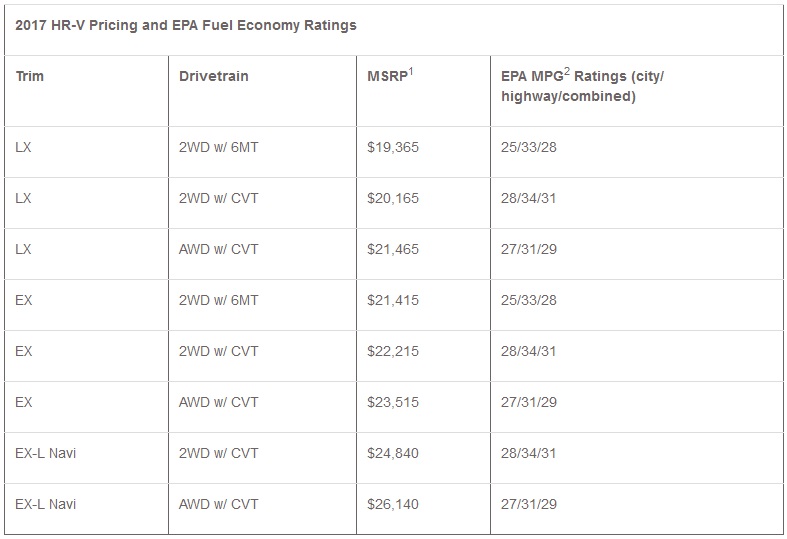
Task: Click the EX trim cell in the $23,515 row
Action: [x=24, y=402]
